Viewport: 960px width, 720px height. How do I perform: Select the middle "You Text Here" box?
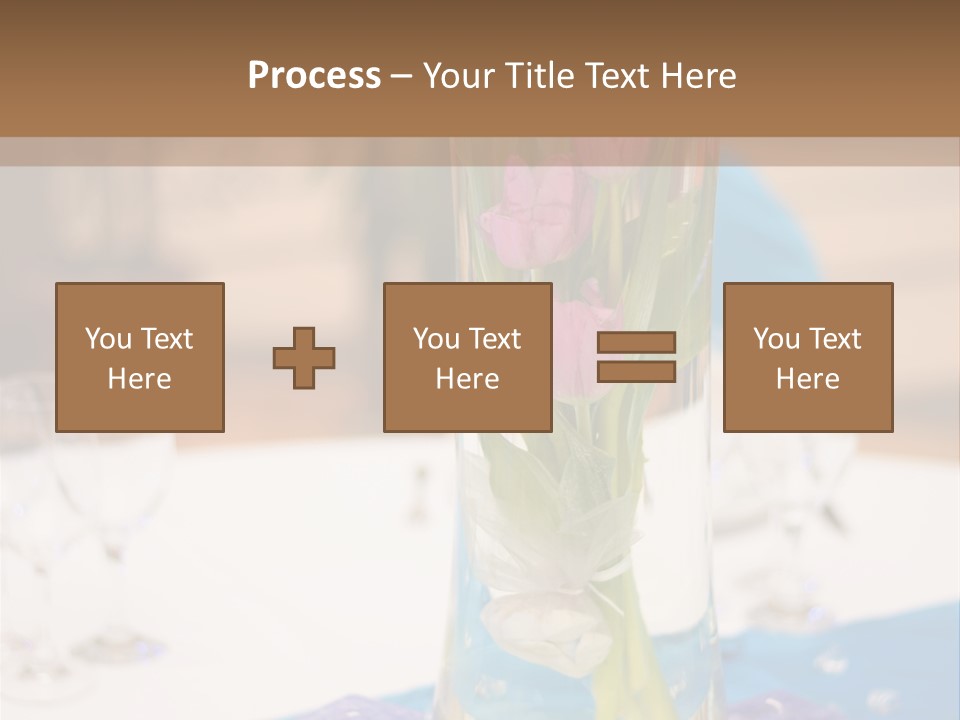(468, 358)
